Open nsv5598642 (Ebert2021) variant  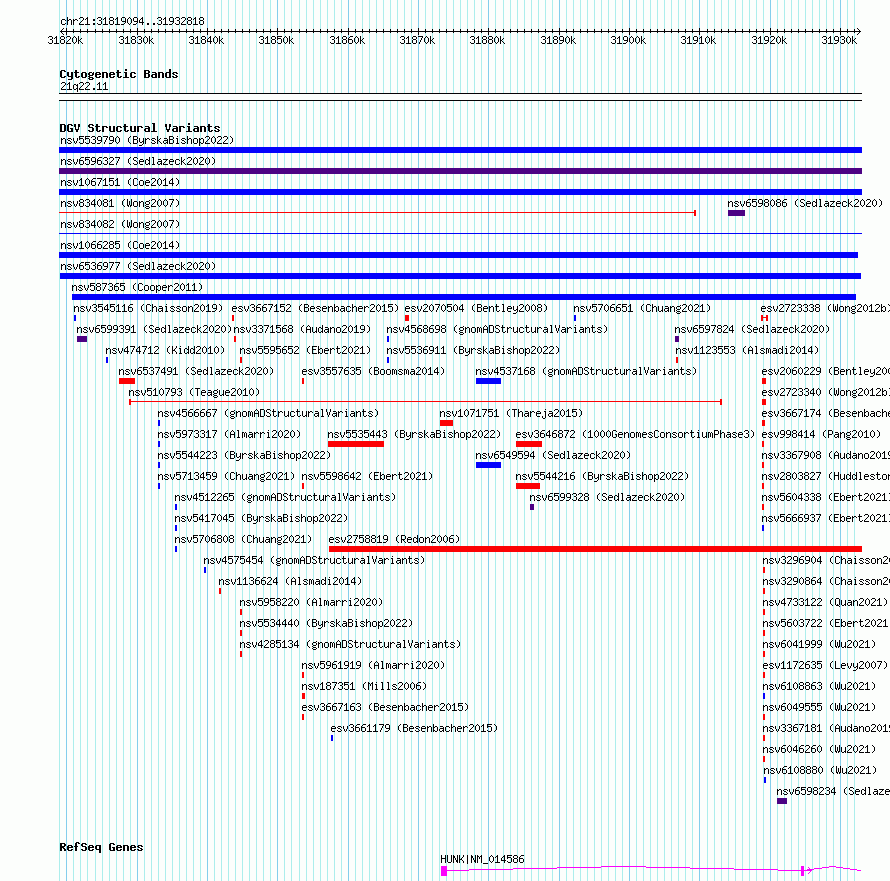click(367, 476)
